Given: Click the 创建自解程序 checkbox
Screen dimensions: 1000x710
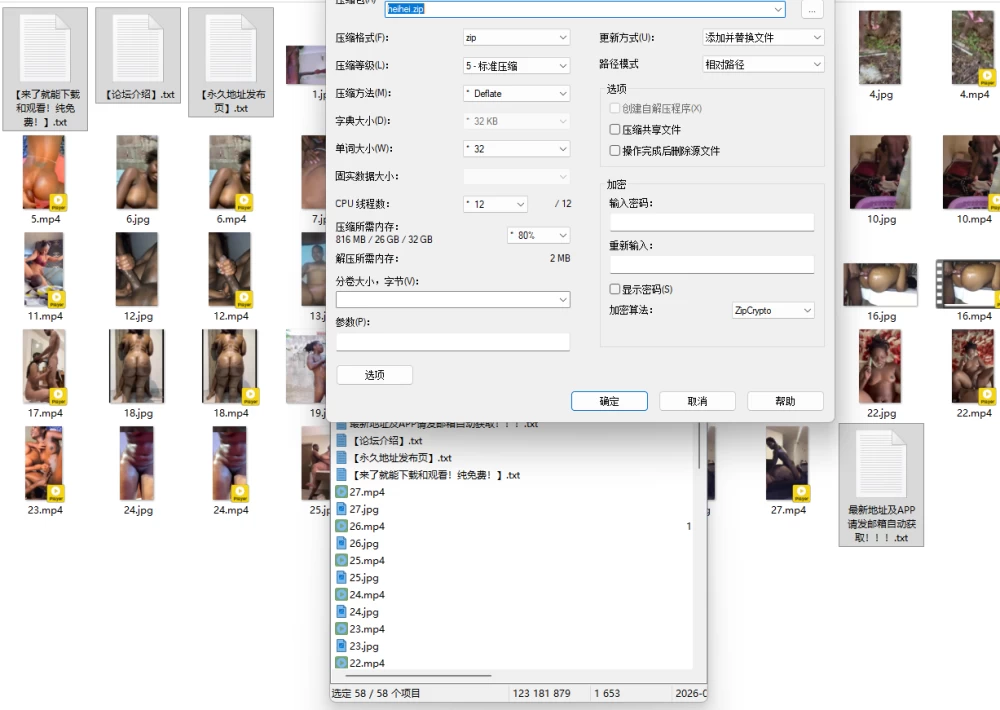Looking at the screenshot, I should click(615, 108).
